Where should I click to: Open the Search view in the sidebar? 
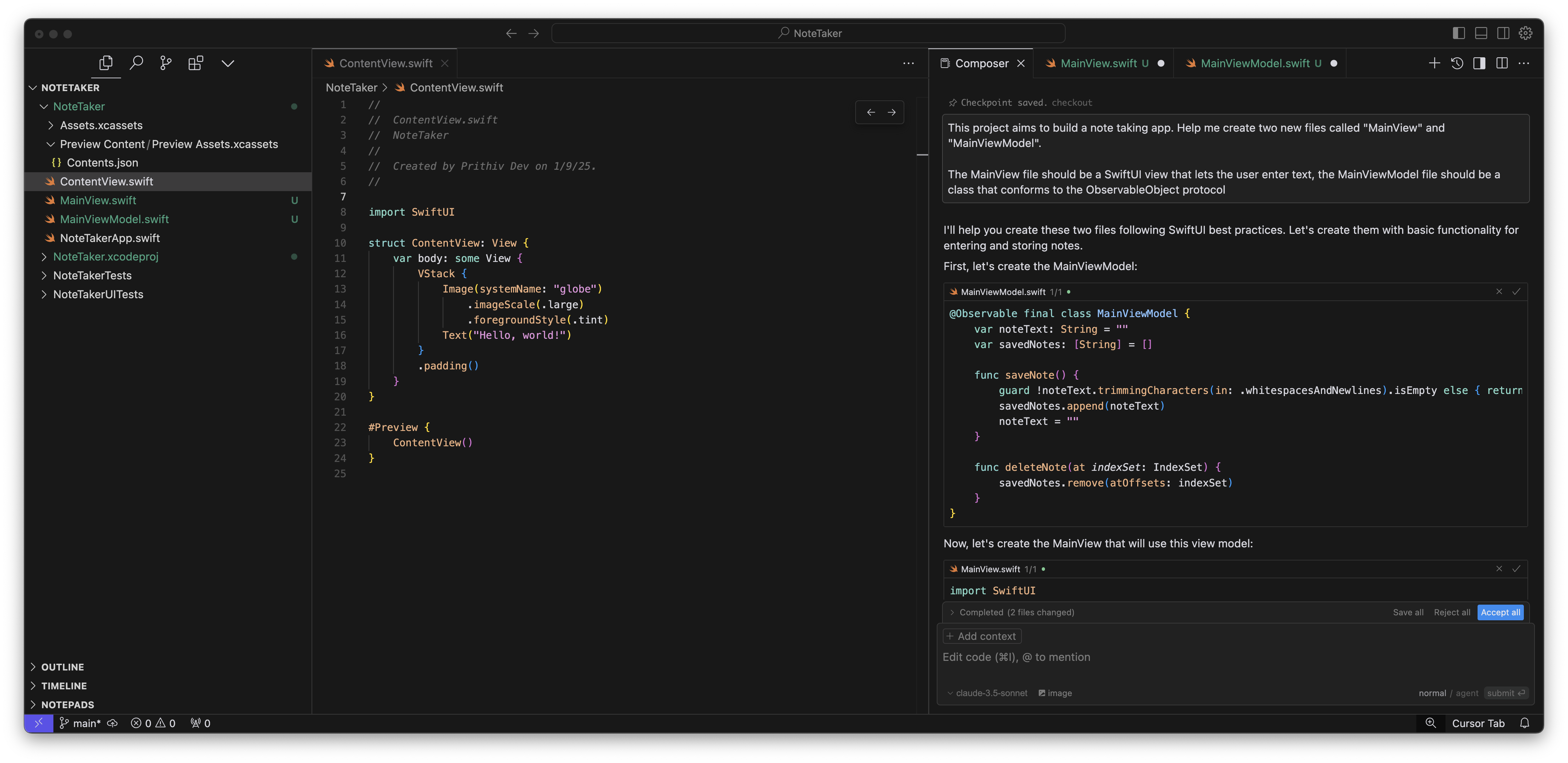click(x=136, y=63)
